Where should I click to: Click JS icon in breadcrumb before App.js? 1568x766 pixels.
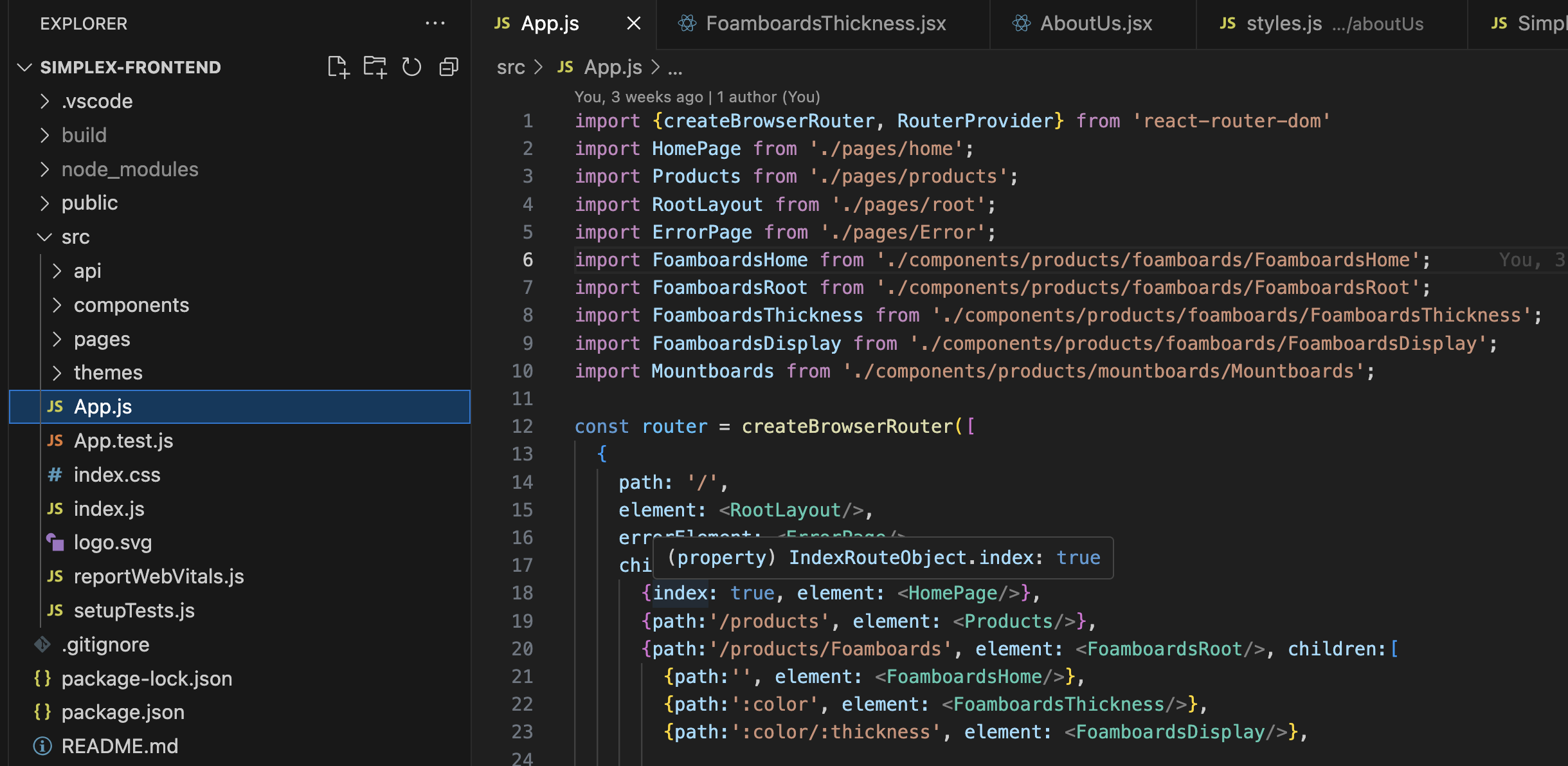coord(565,67)
